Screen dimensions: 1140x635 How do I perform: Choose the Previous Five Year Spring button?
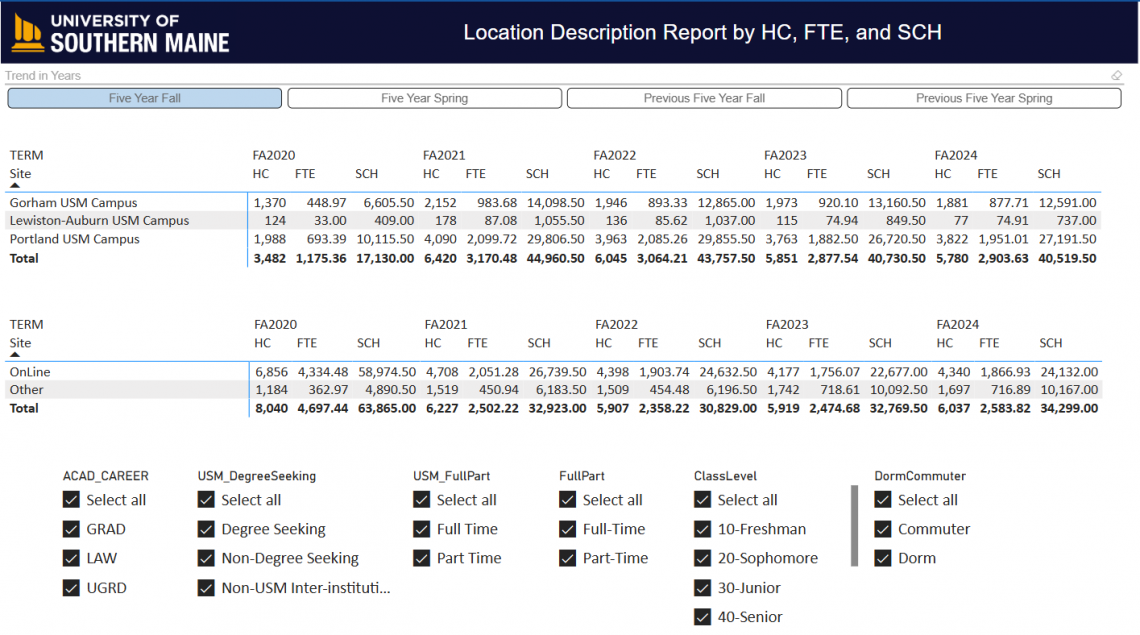[983, 98]
